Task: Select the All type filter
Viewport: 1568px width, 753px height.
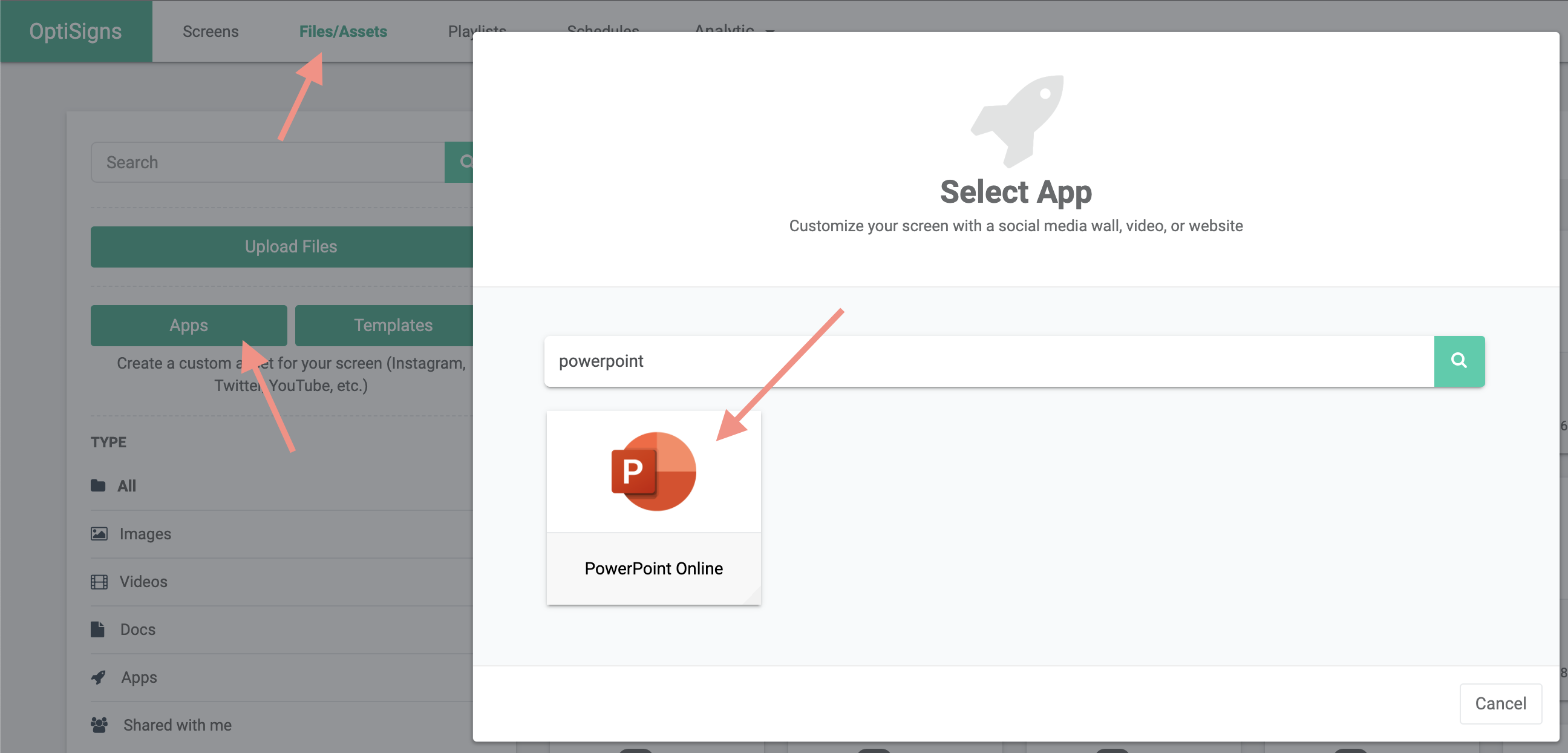Action: click(x=126, y=485)
